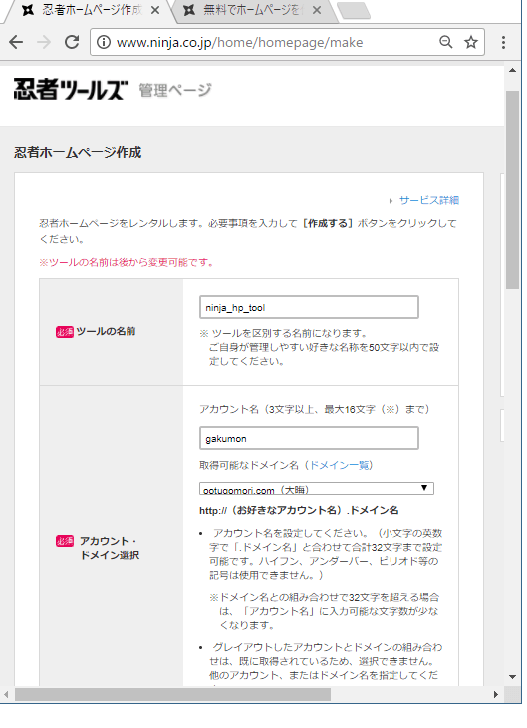Click the アカウント・ドメイン選択 label
Viewport: 527px width, 728px height.
point(110,548)
